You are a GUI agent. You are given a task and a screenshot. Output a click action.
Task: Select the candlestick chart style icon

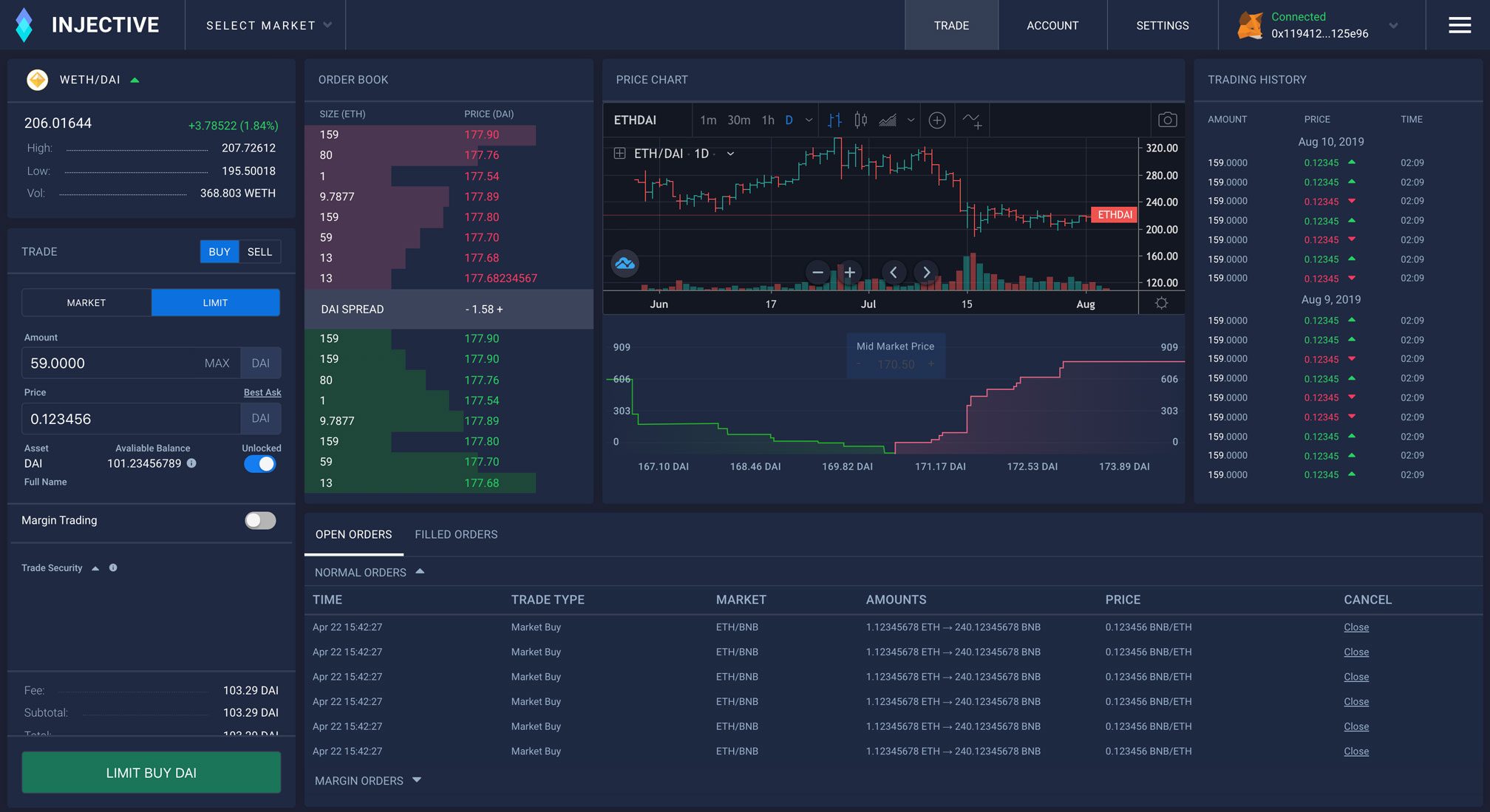(860, 120)
